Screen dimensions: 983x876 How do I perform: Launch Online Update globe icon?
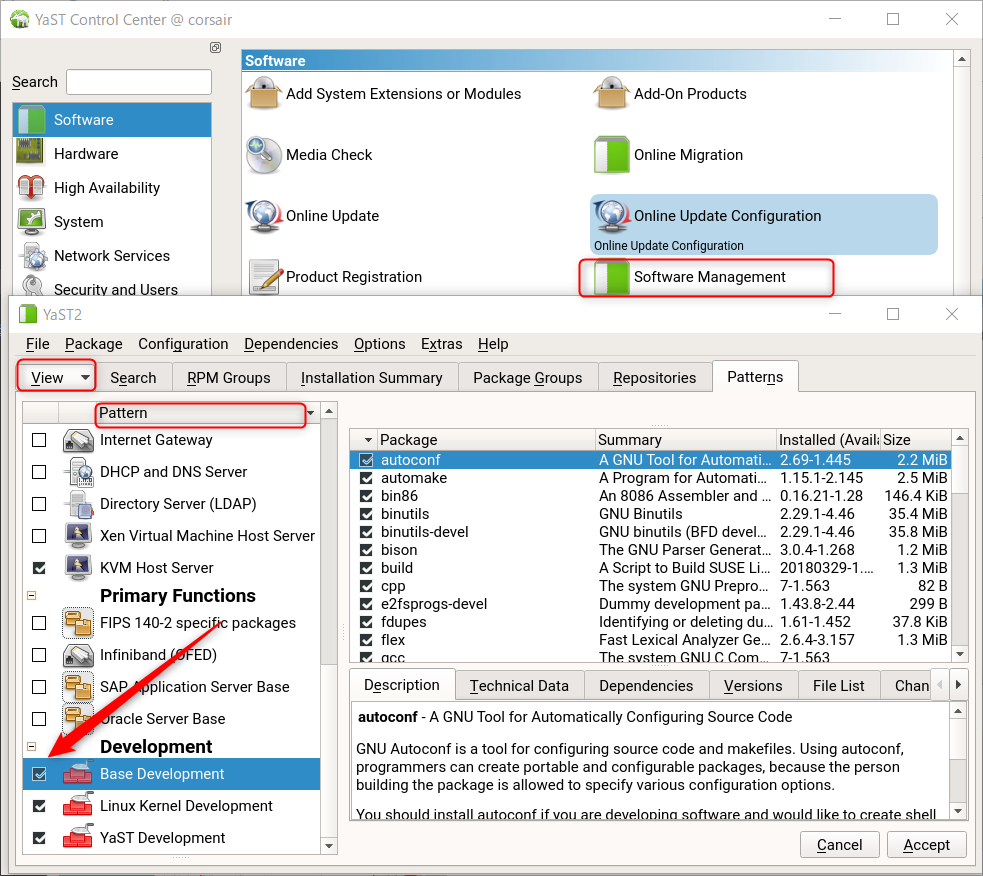[263, 215]
